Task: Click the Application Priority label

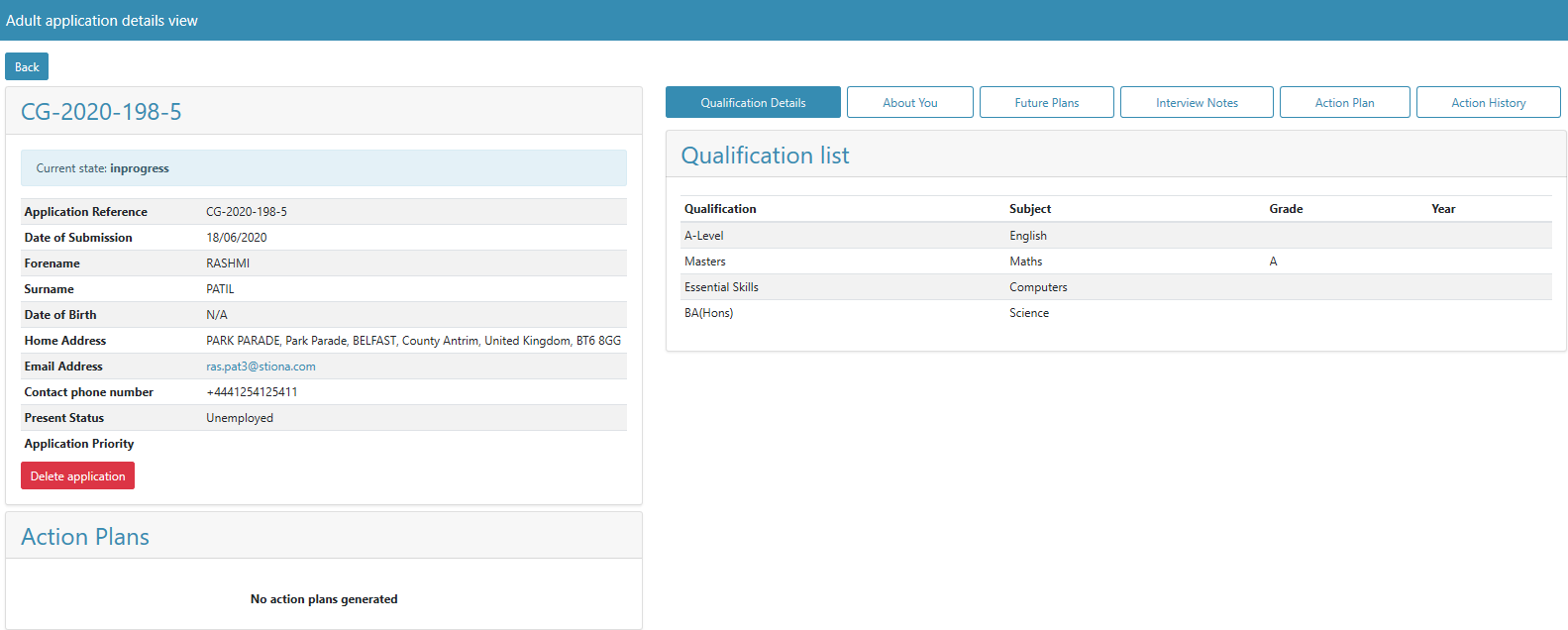Action: [x=79, y=444]
